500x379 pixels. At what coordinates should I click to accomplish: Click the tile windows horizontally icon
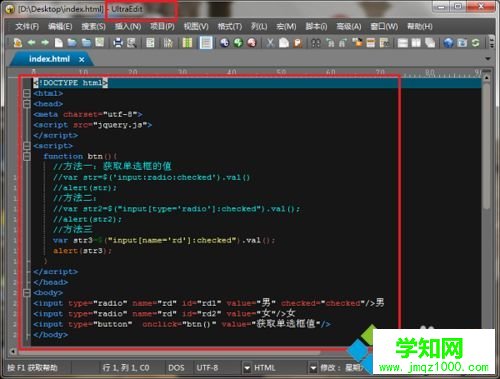pyautogui.click(x=403, y=43)
